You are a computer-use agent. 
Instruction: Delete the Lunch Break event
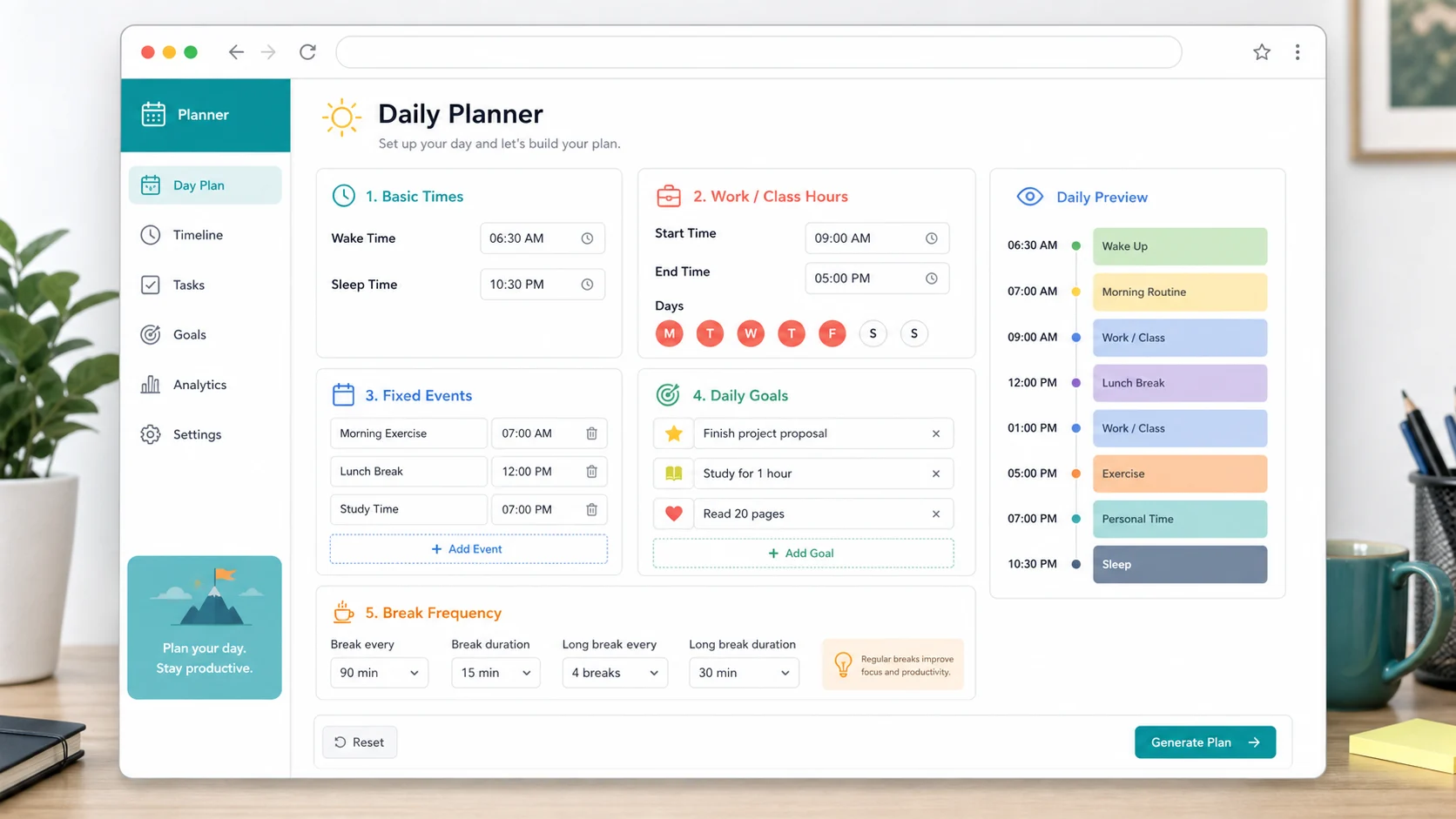591,472
